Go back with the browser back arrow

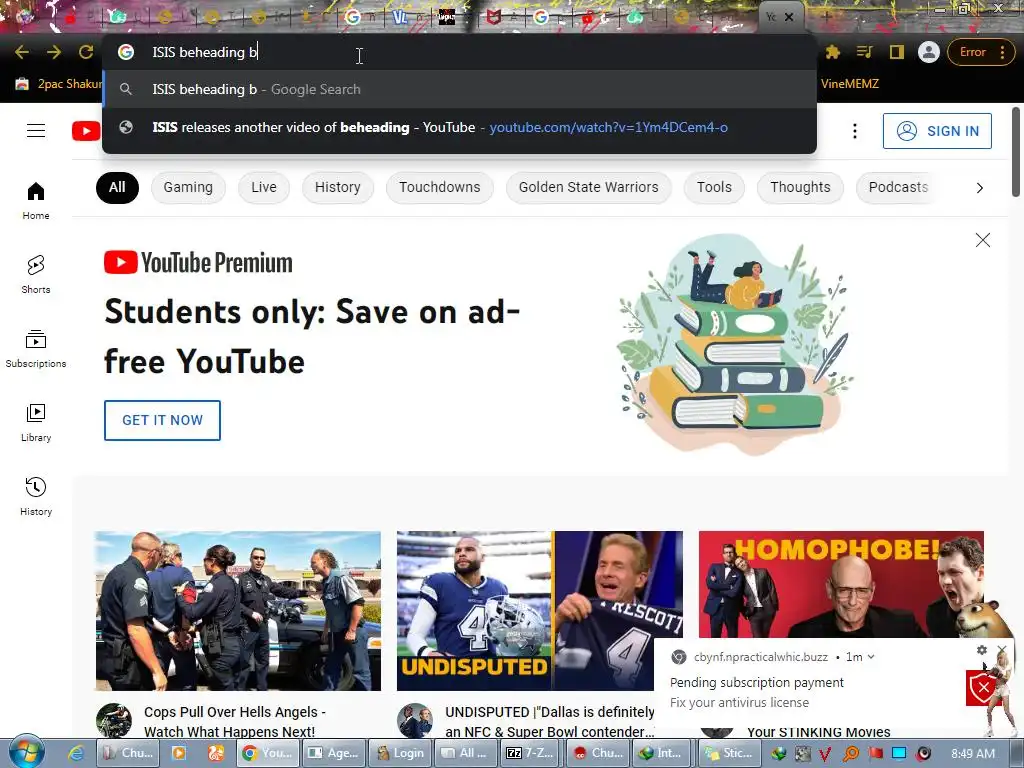click(22, 52)
